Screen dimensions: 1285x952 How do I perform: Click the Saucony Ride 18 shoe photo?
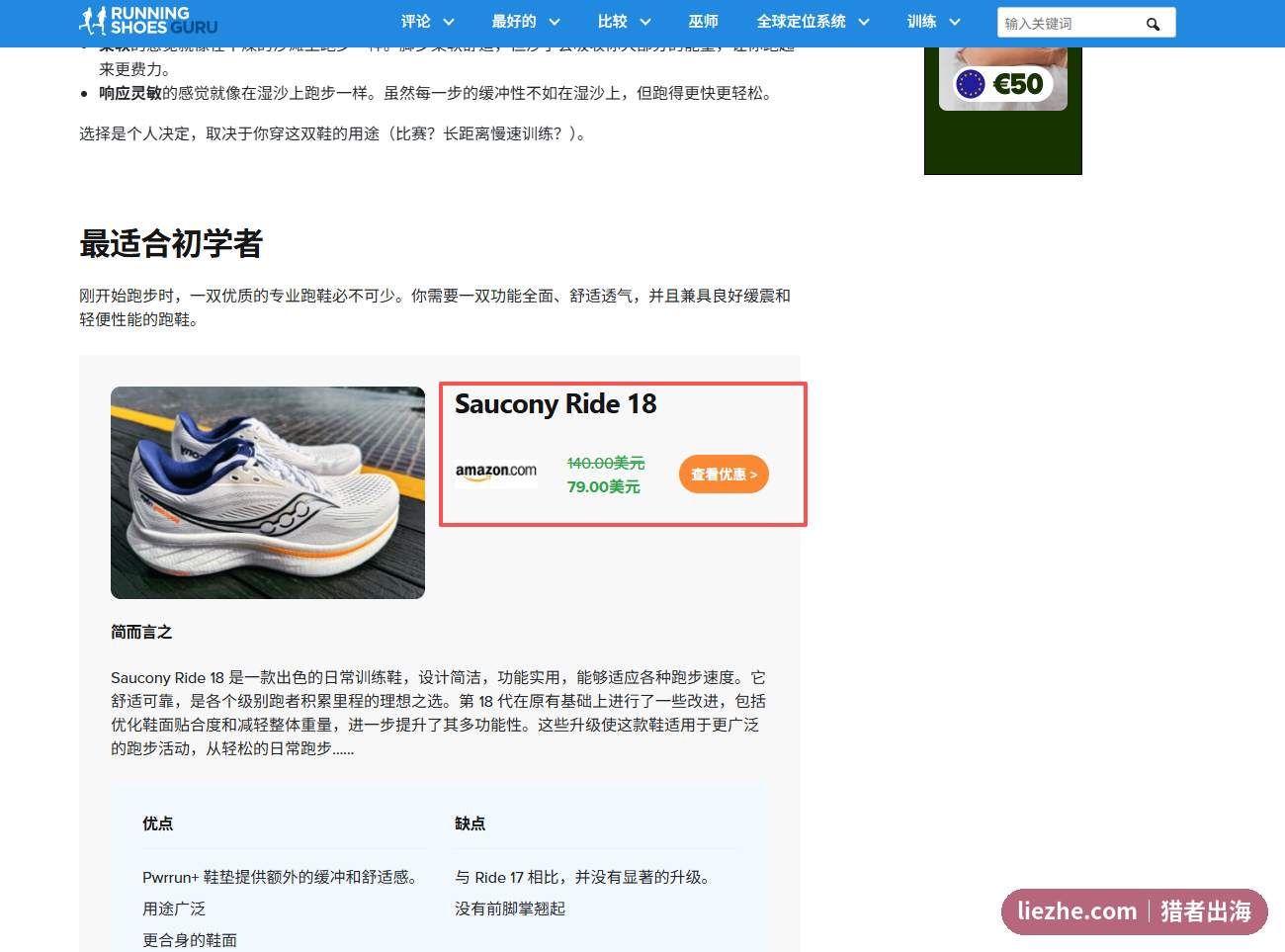(x=268, y=492)
